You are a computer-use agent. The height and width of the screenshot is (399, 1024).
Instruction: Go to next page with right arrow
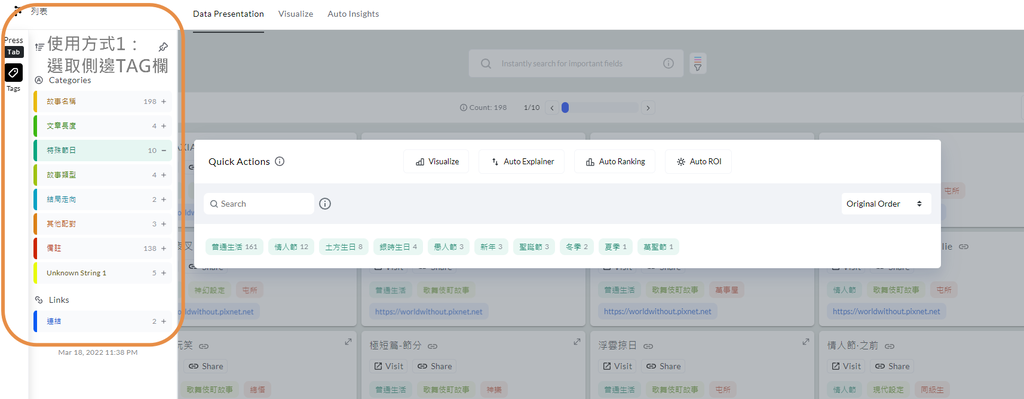pos(648,108)
